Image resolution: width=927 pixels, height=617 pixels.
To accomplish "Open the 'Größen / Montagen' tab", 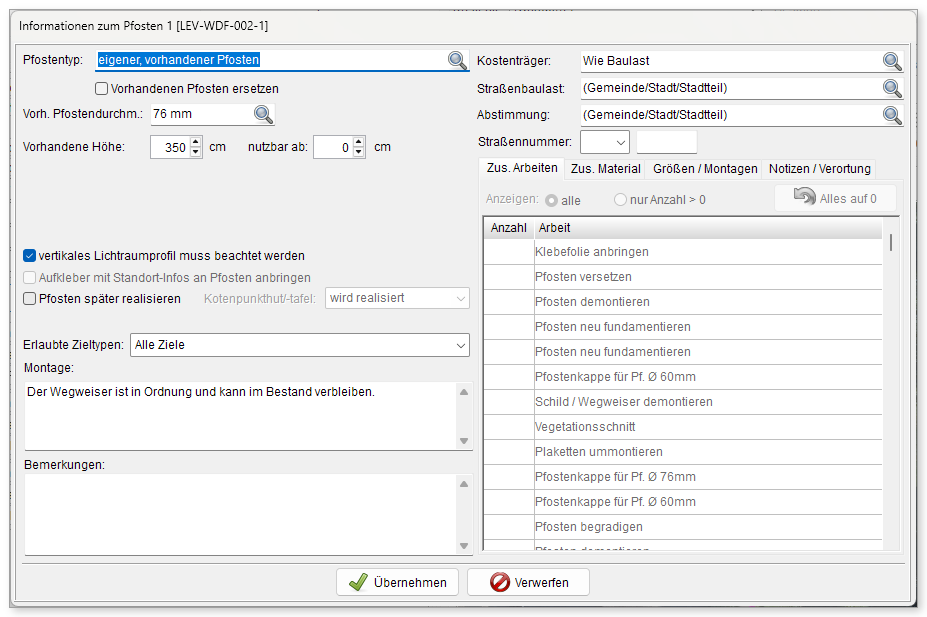I will click(x=705, y=169).
